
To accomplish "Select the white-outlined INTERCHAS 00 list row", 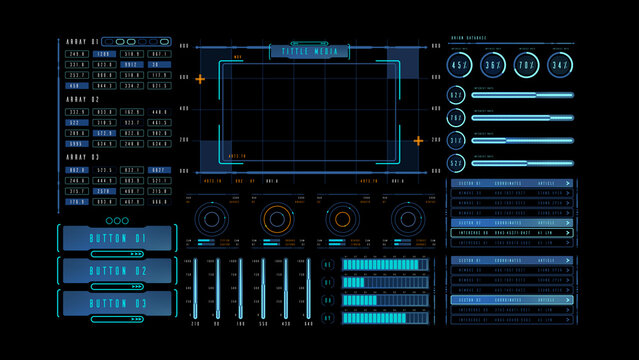I will click(512, 233).
